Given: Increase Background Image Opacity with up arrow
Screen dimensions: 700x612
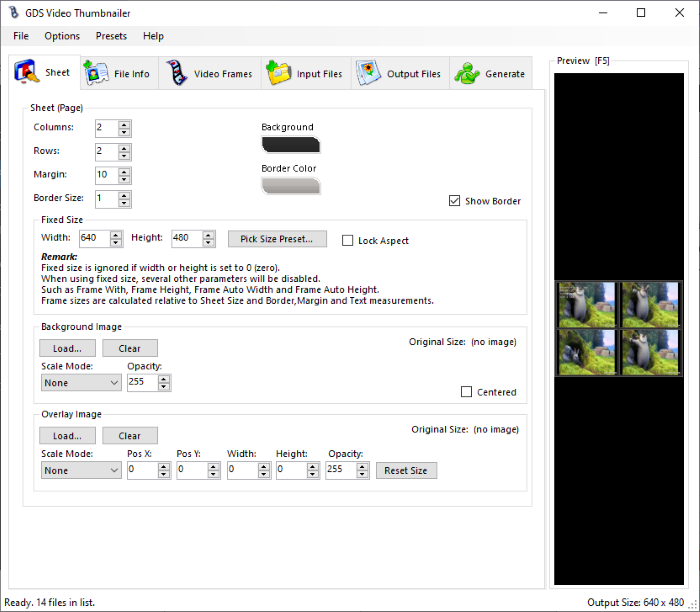Looking at the screenshot, I should (164, 379).
